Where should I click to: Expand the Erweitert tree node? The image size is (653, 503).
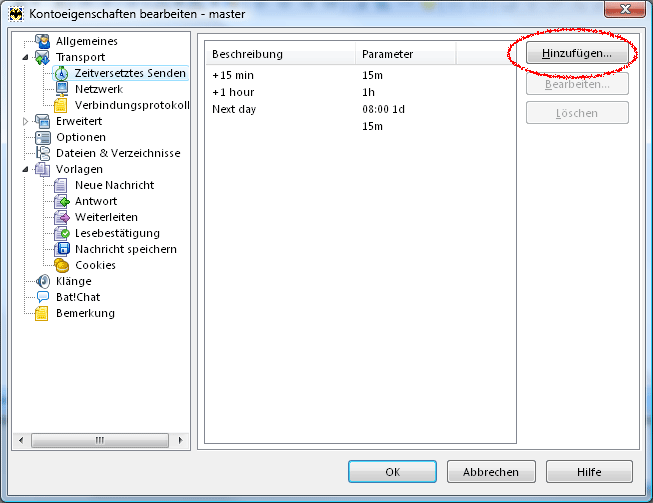tap(25, 121)
